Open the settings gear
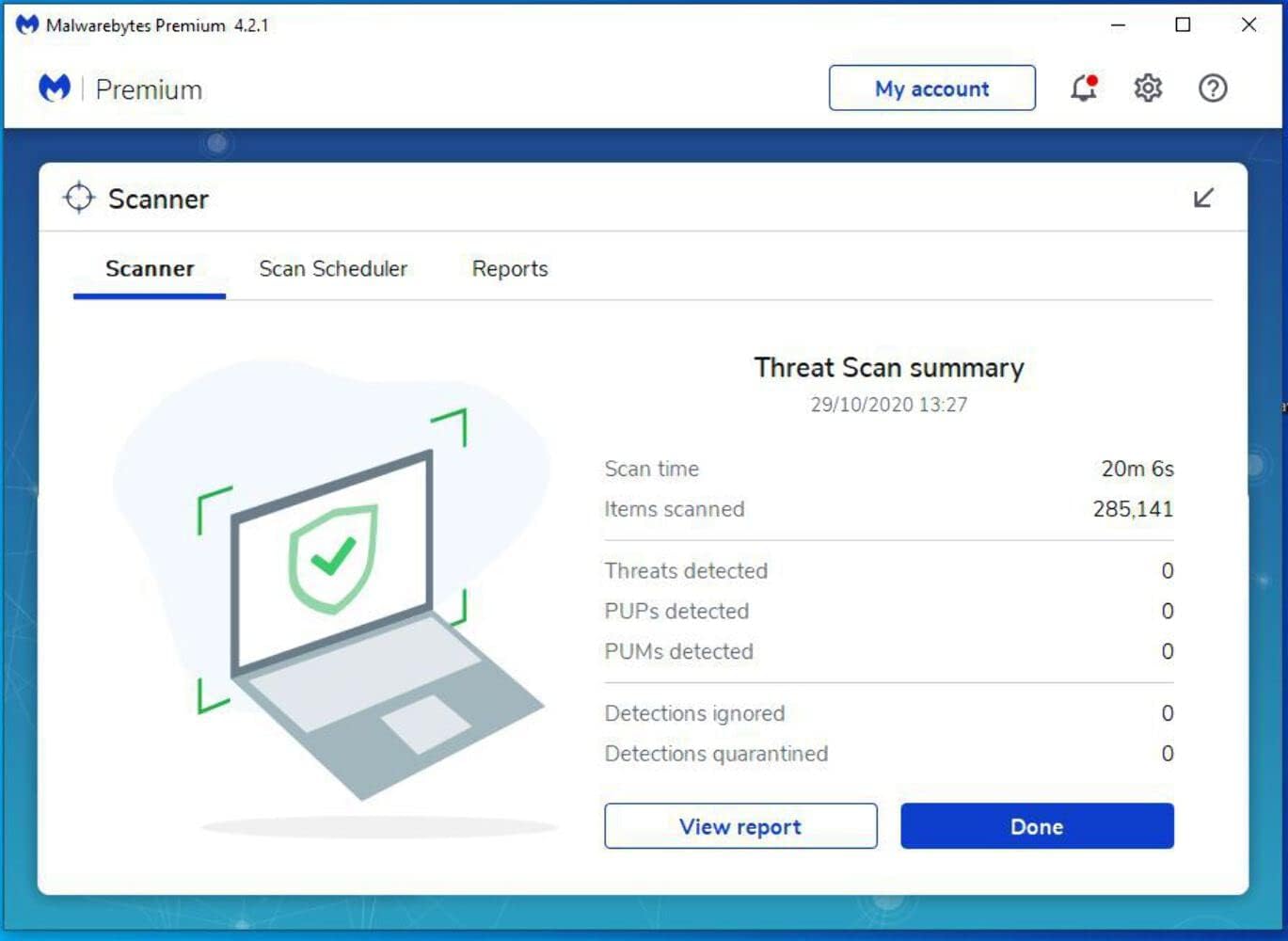Viewport: 1288px width, 941px height. (1148, 88)
